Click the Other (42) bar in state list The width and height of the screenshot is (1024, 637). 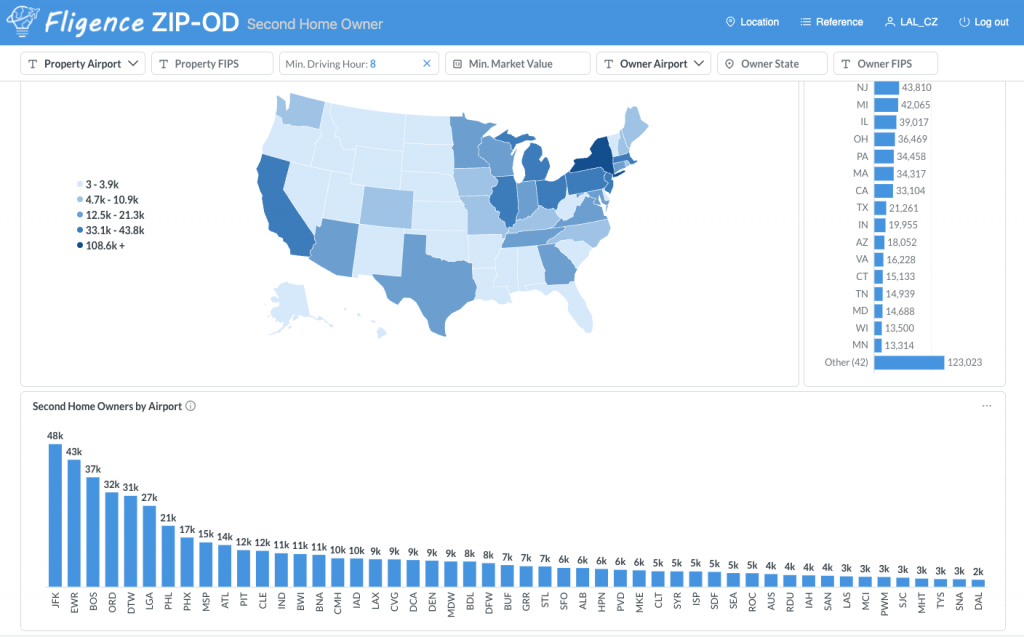[x=909, y=362]
